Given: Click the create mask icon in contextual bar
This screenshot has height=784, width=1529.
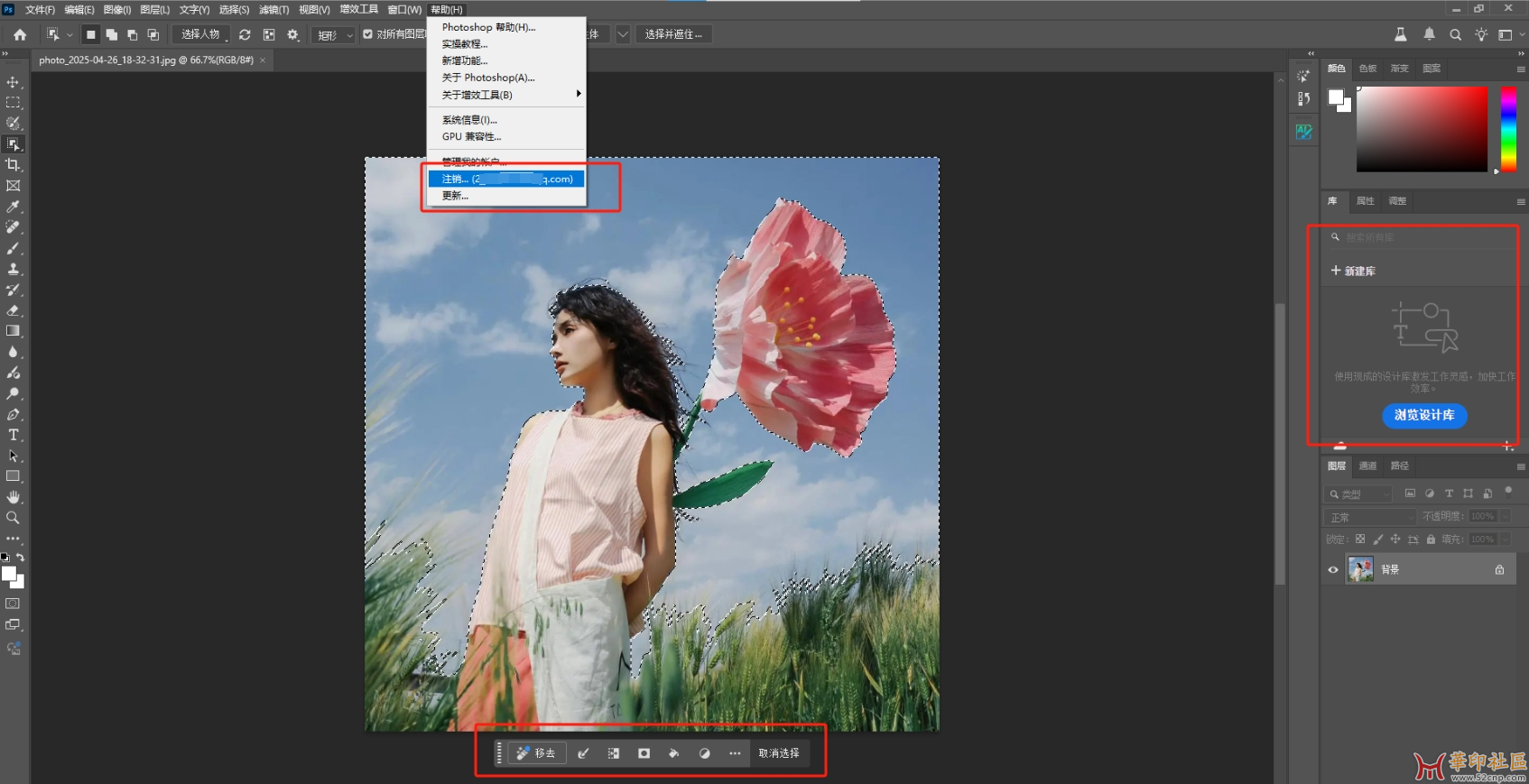Looking at the screenshot, I should click(644, 753).
